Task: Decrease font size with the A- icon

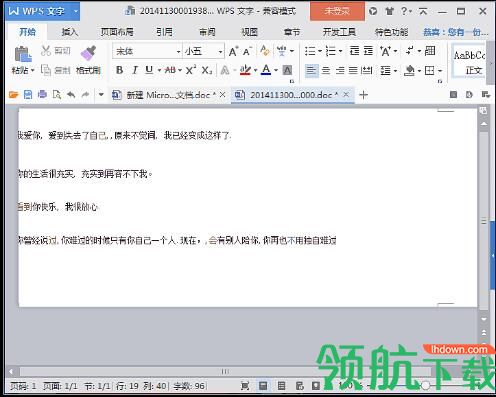Action: (247, 51)
